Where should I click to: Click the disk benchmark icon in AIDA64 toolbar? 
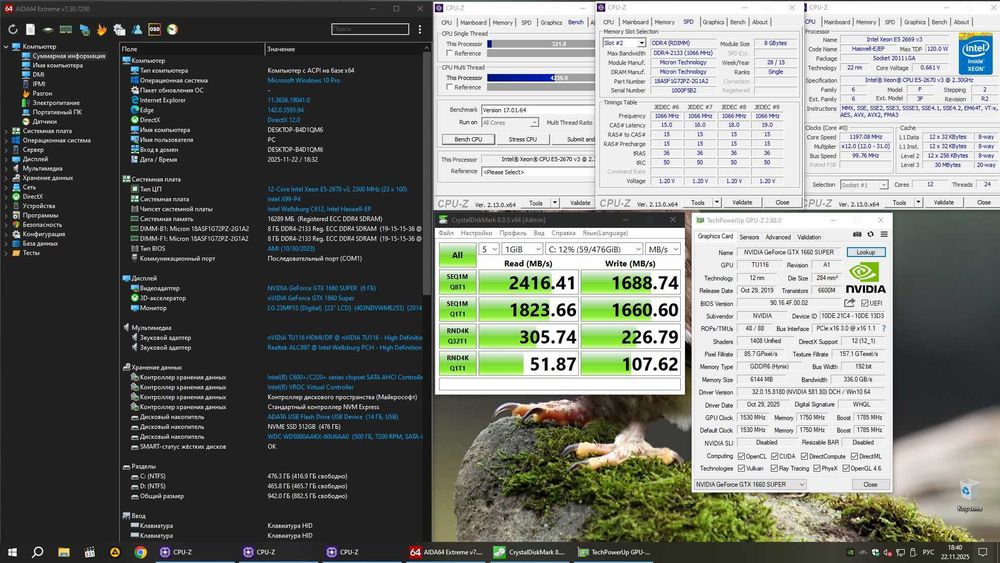click(48, 29)
